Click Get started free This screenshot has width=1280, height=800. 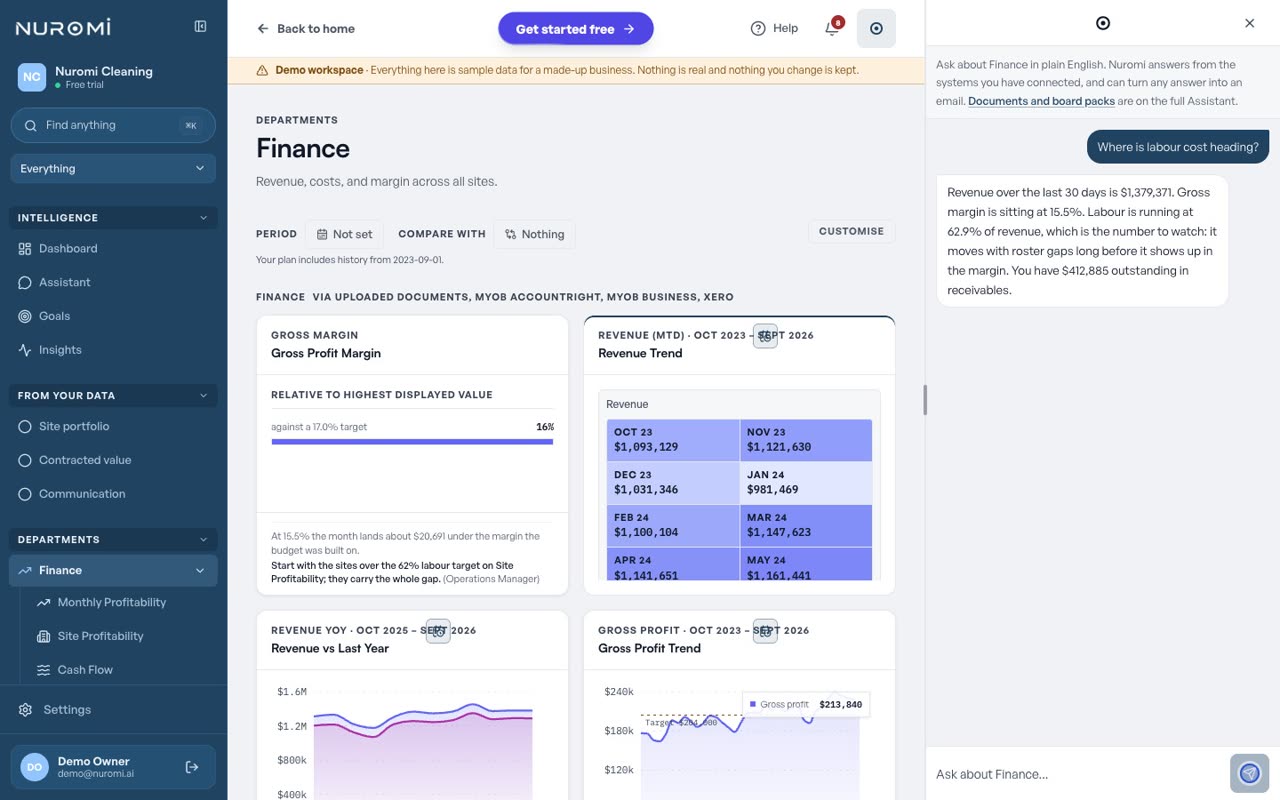pos(576,29)
